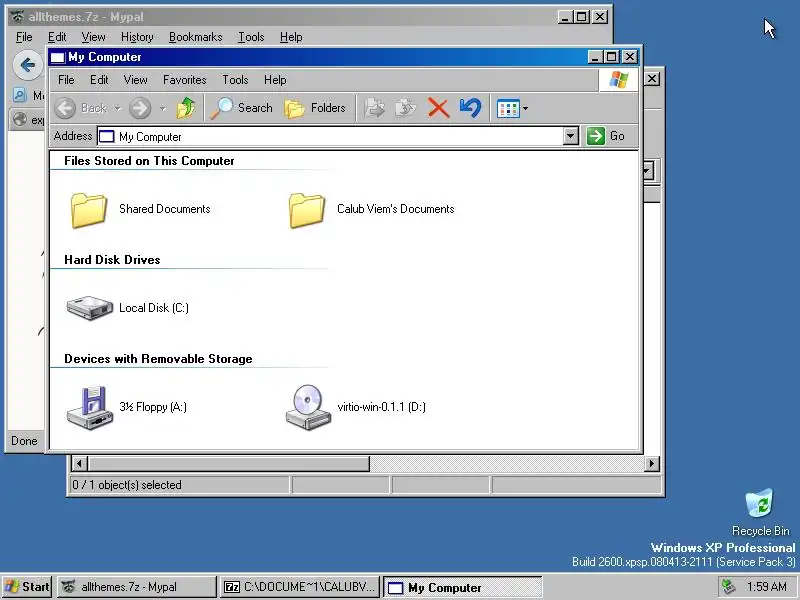Select the Local Disk (C:) drive icon
Screen dimensions: 800x600
pyautogui.click(x=89, y=308)
